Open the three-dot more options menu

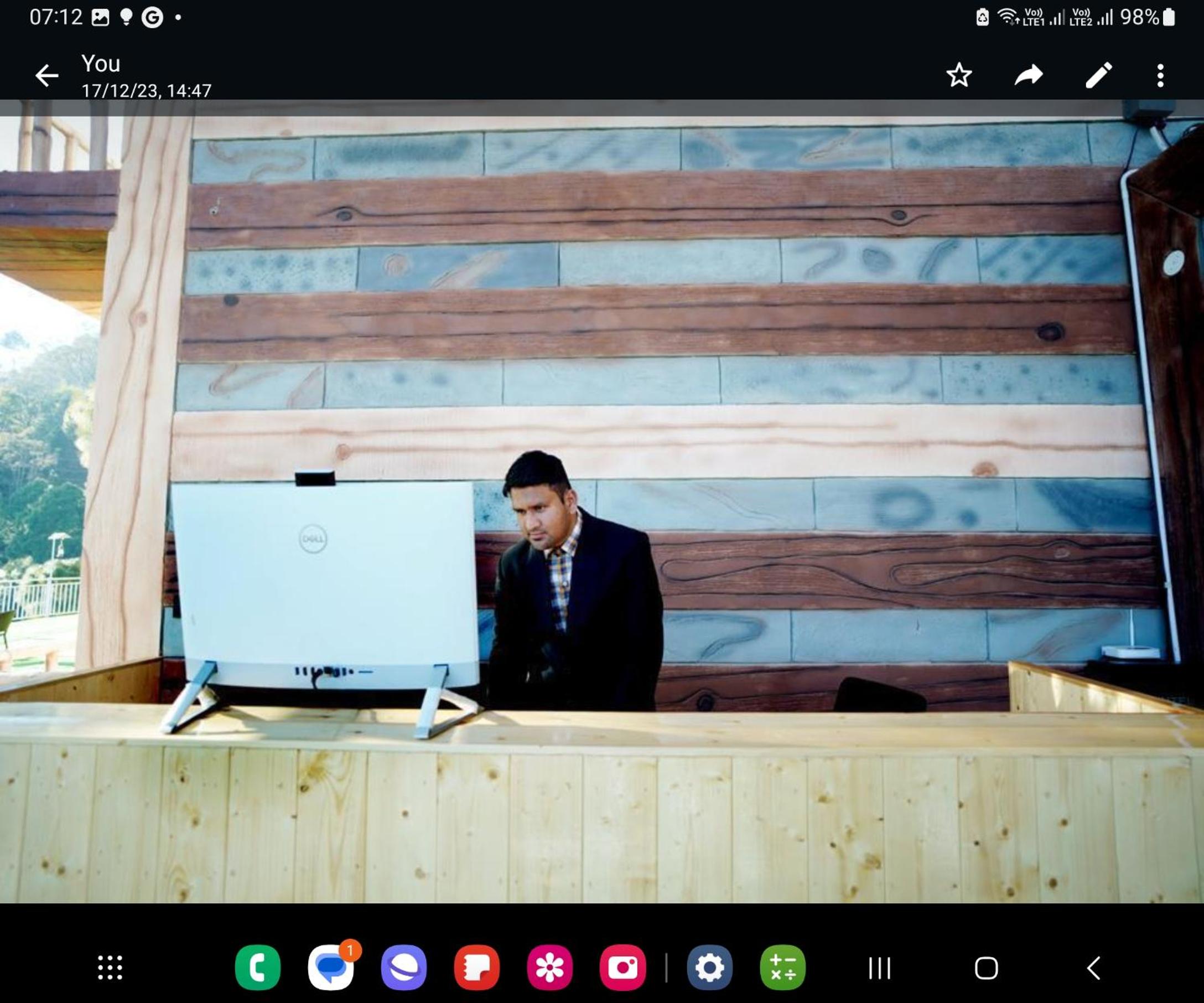coord(1160,75)
